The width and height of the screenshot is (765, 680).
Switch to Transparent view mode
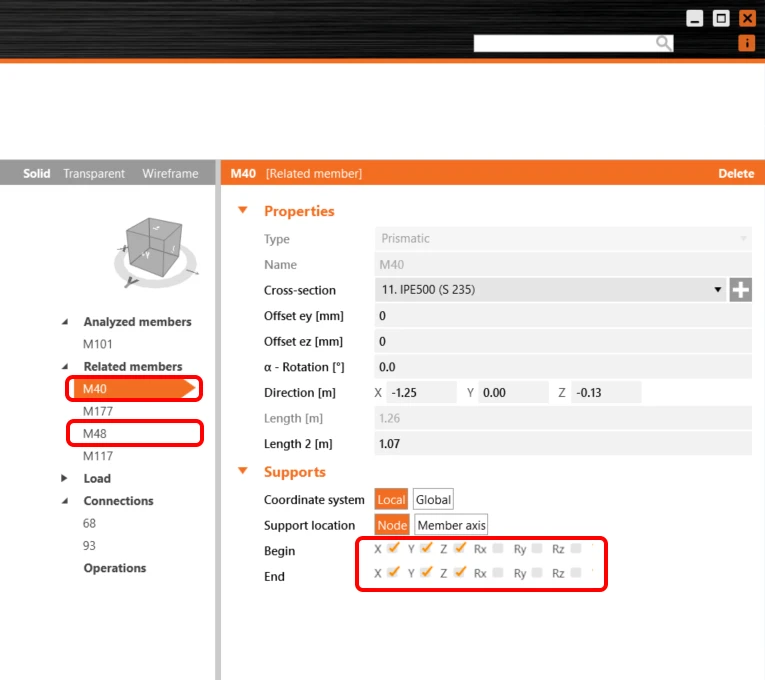(94, 174)
